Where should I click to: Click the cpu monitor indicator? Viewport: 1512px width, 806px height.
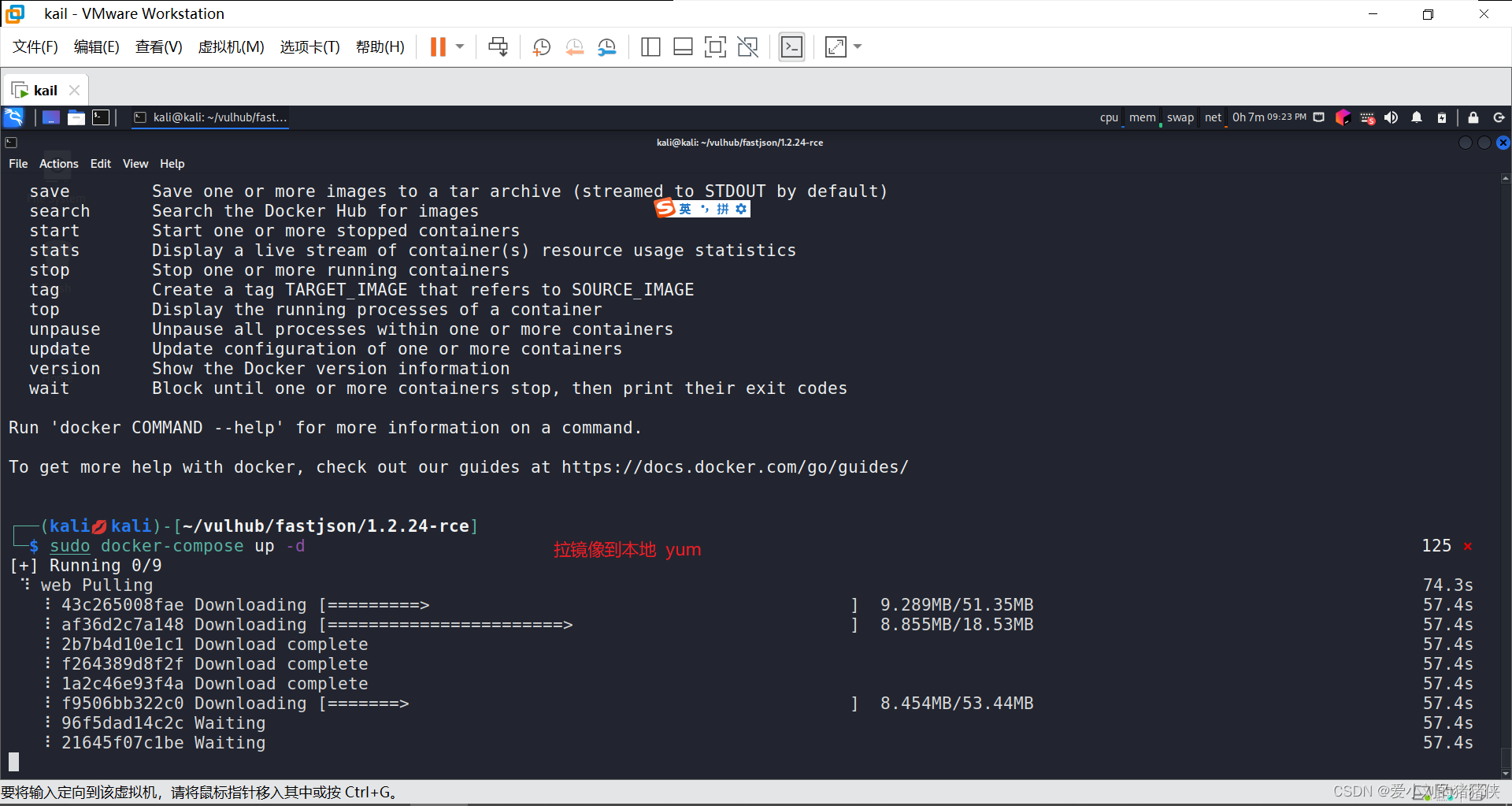(1109, 117)
